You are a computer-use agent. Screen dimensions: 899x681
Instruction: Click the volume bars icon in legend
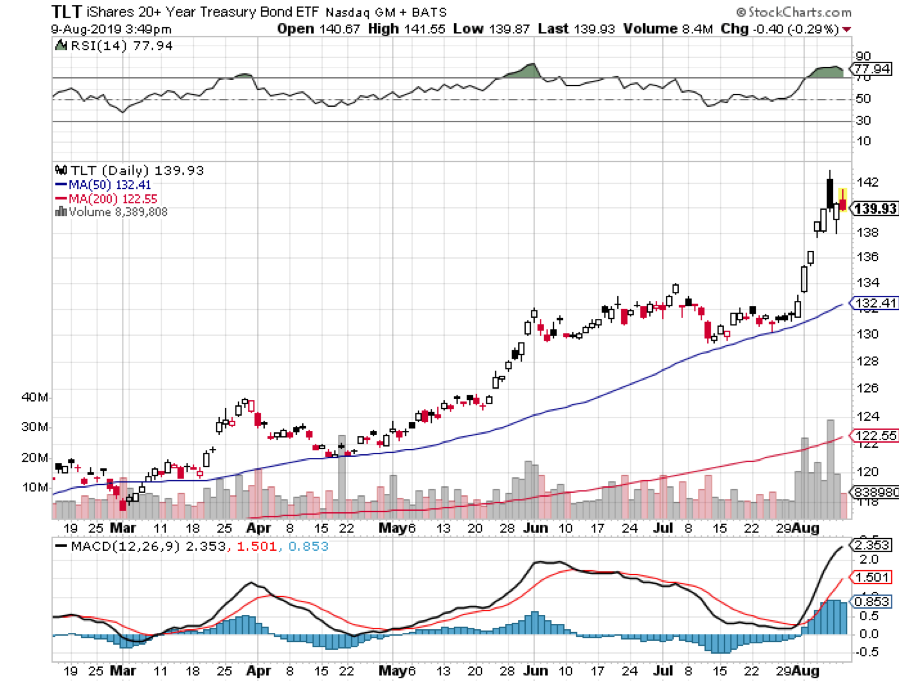tap(59, 211)
